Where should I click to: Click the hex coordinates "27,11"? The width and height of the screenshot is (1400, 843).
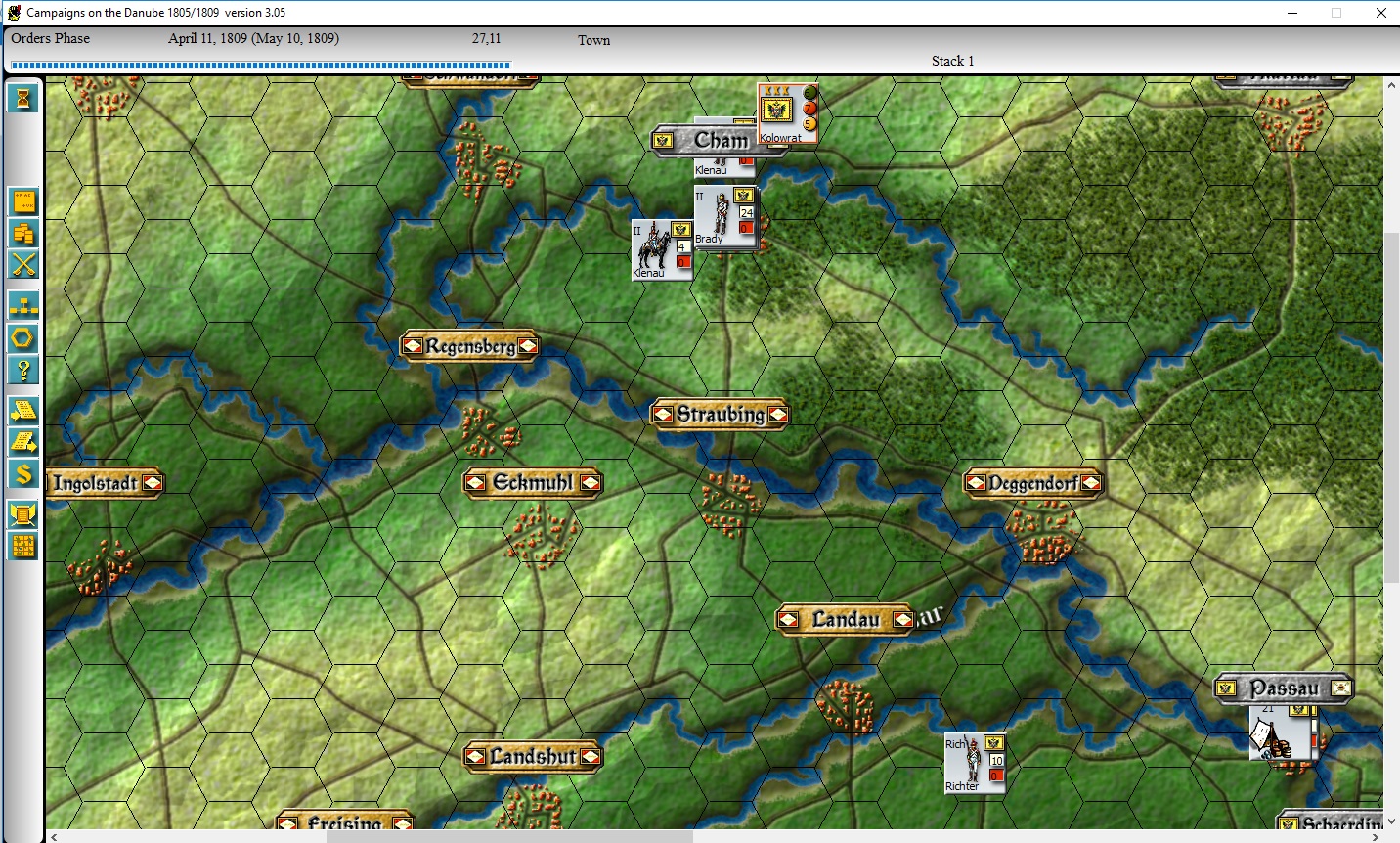click(x=486, y=38)
